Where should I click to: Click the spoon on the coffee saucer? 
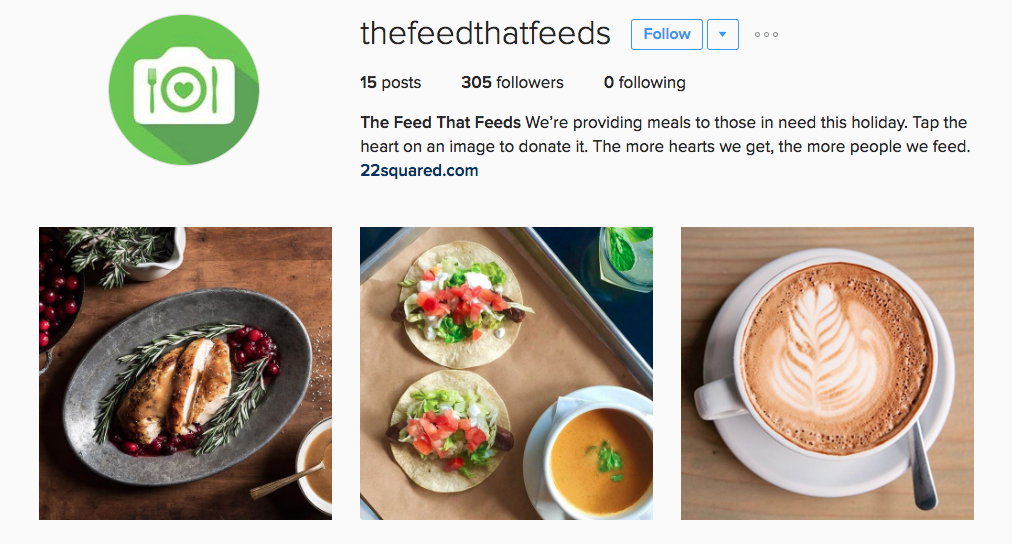[923, 465]
